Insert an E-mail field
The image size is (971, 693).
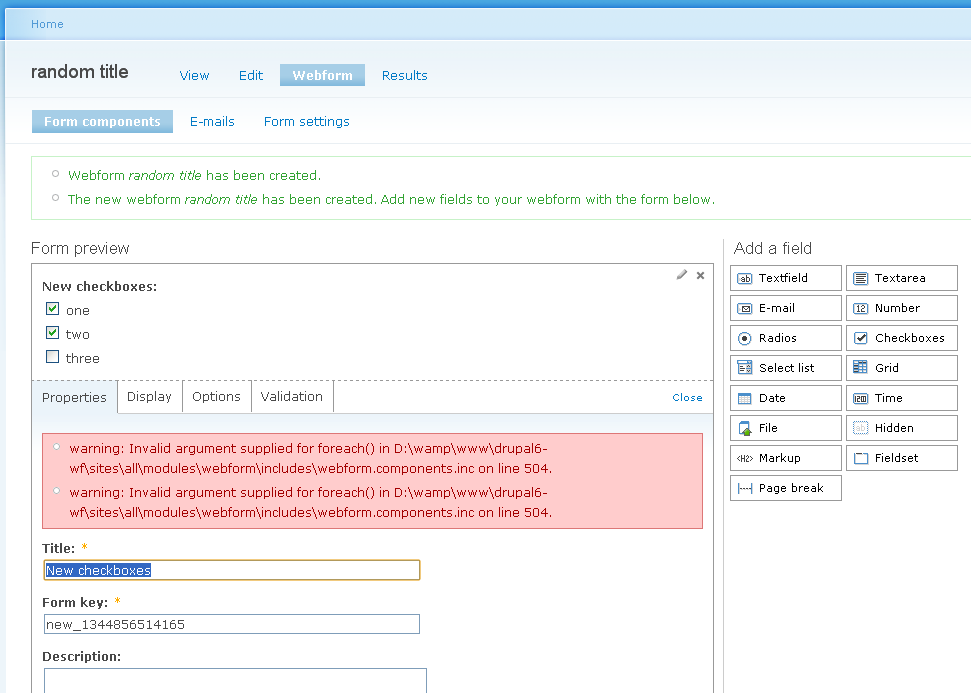pyautogui.click(x=785, y=308)
